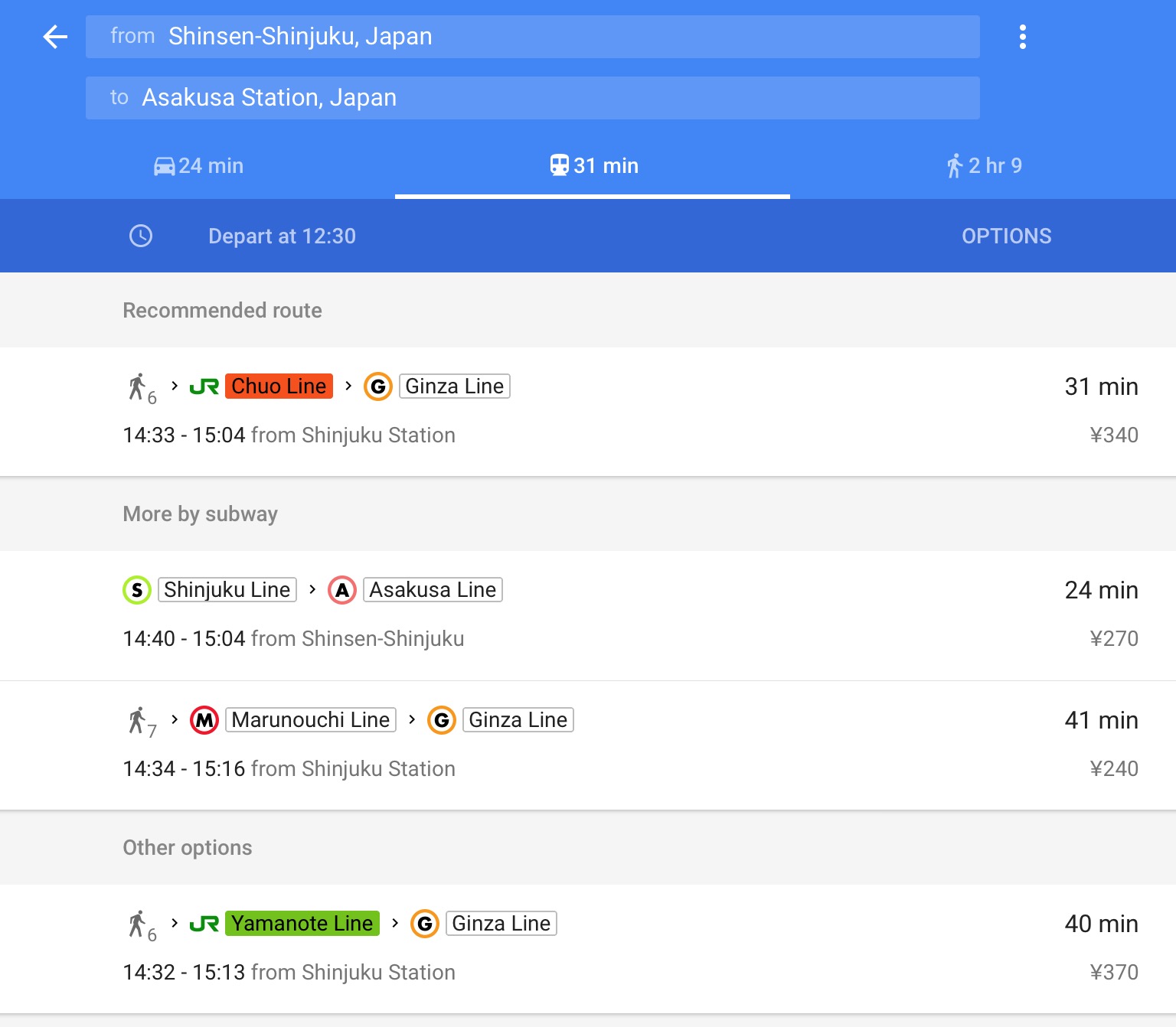
Task: Click the Recommended route heading
Action: [x=222, y=311]
